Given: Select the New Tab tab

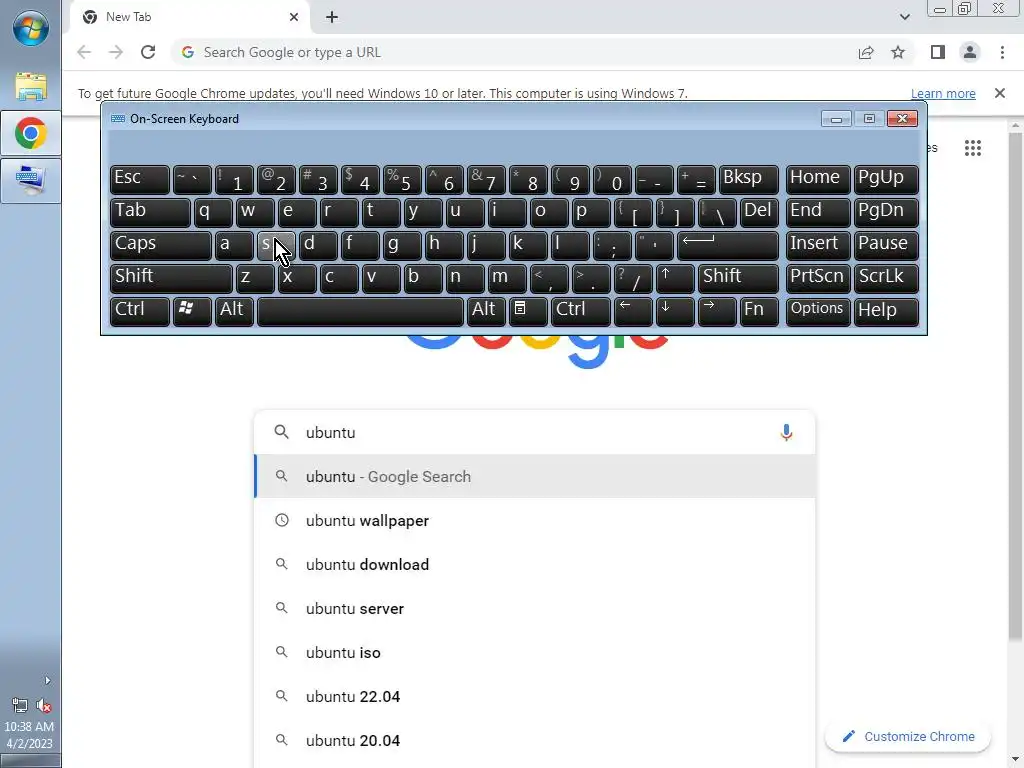Looking at the screenshot, I should pos(189,17).
